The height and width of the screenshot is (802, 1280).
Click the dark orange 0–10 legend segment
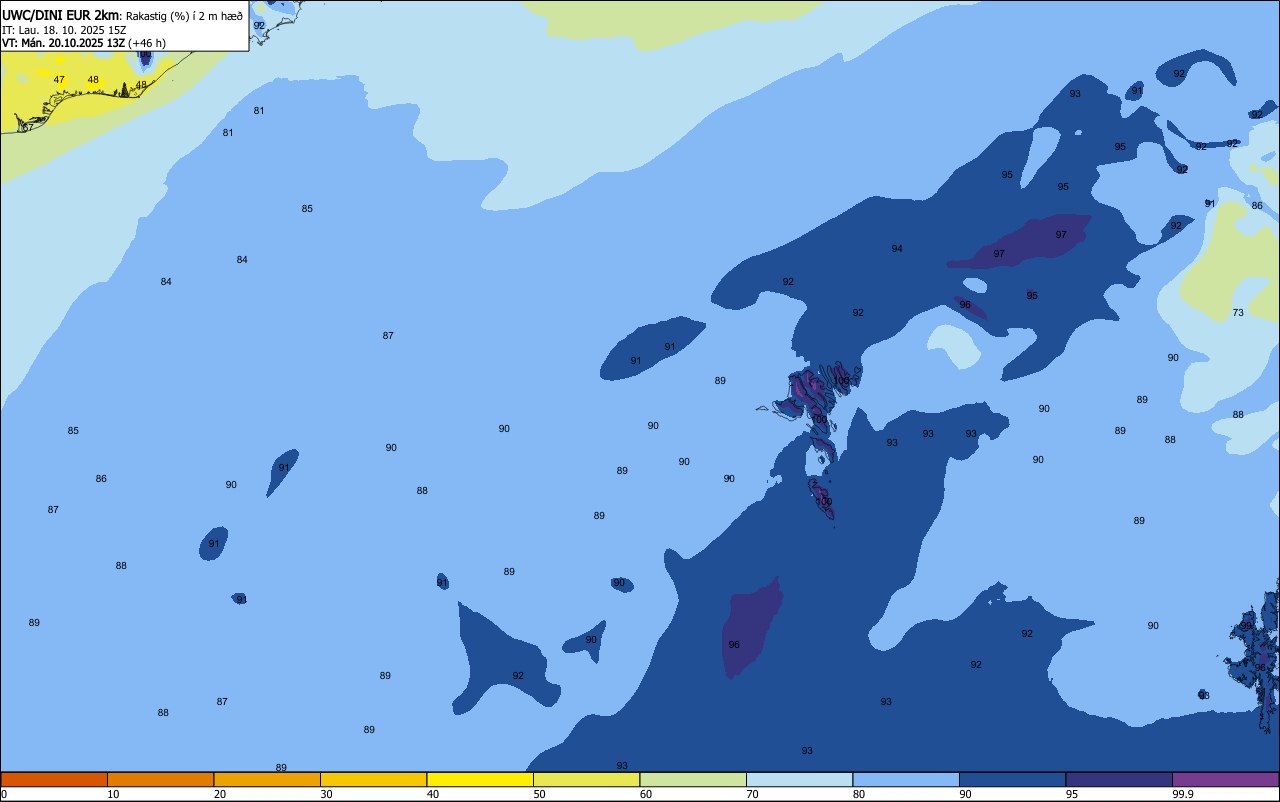pos(54,779)
